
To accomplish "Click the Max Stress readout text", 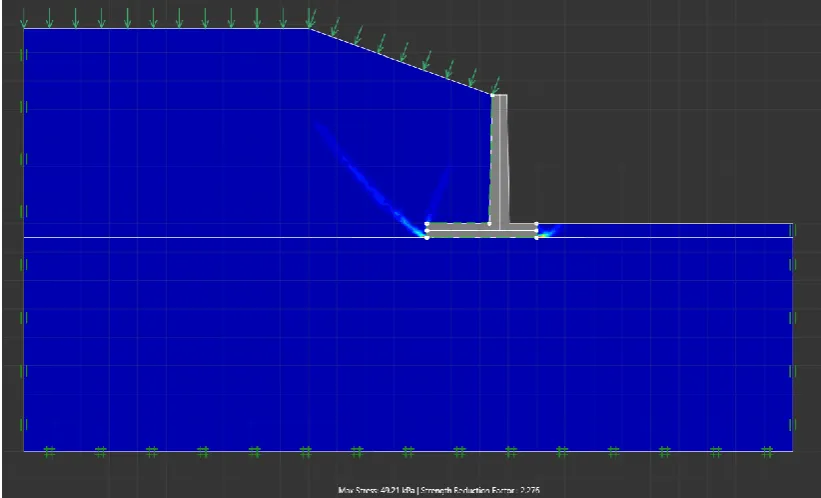I will 377,491.
